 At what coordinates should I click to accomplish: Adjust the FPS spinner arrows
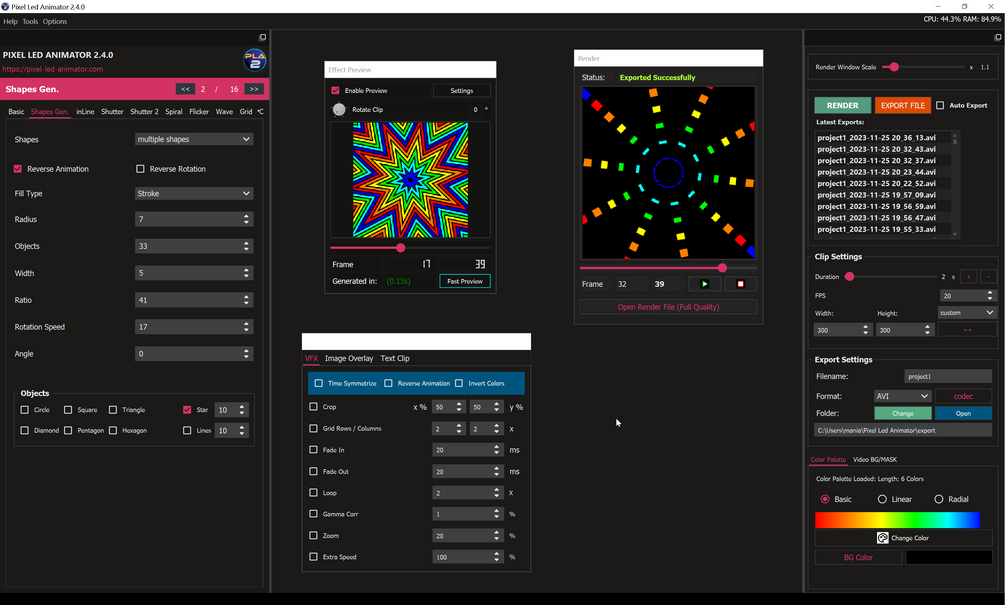click(990, 295)
